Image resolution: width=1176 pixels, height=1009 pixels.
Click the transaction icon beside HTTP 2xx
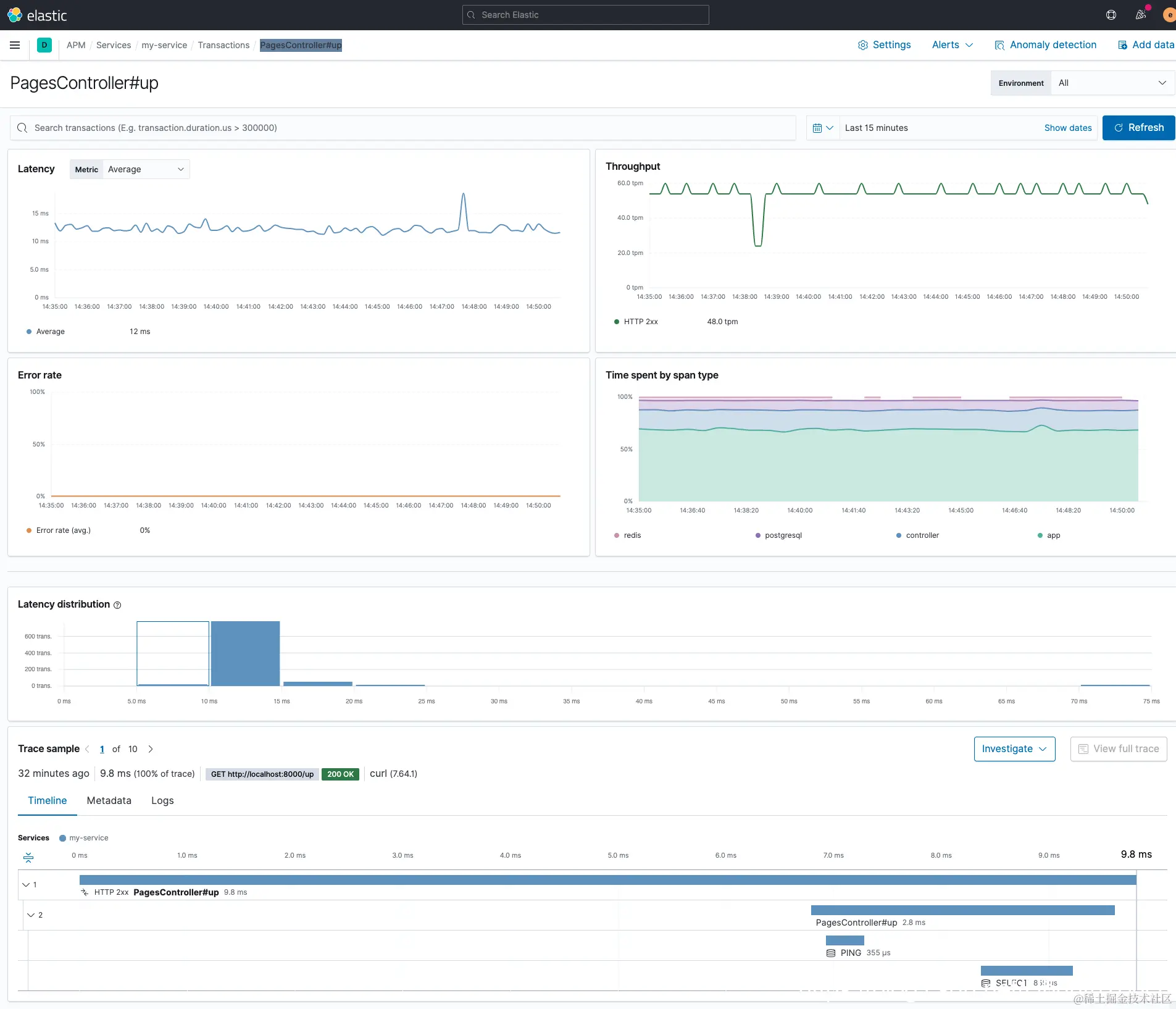click(85, 892)
